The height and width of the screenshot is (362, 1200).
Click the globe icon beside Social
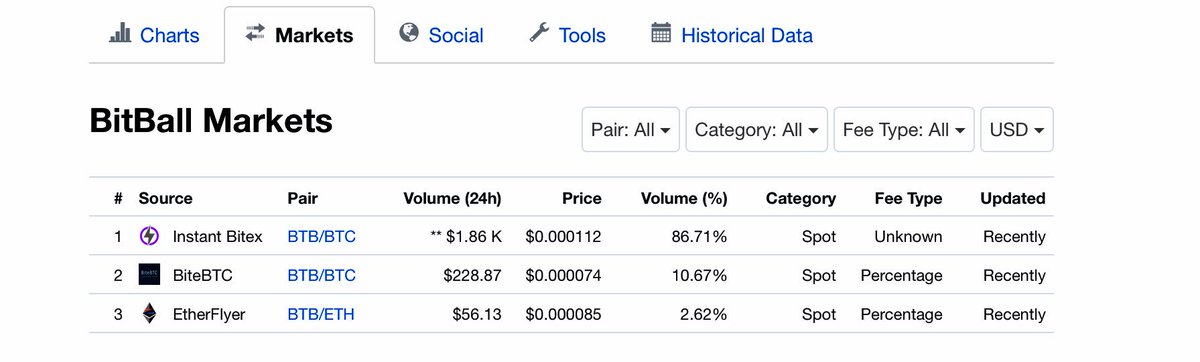(x=408, y=33)
